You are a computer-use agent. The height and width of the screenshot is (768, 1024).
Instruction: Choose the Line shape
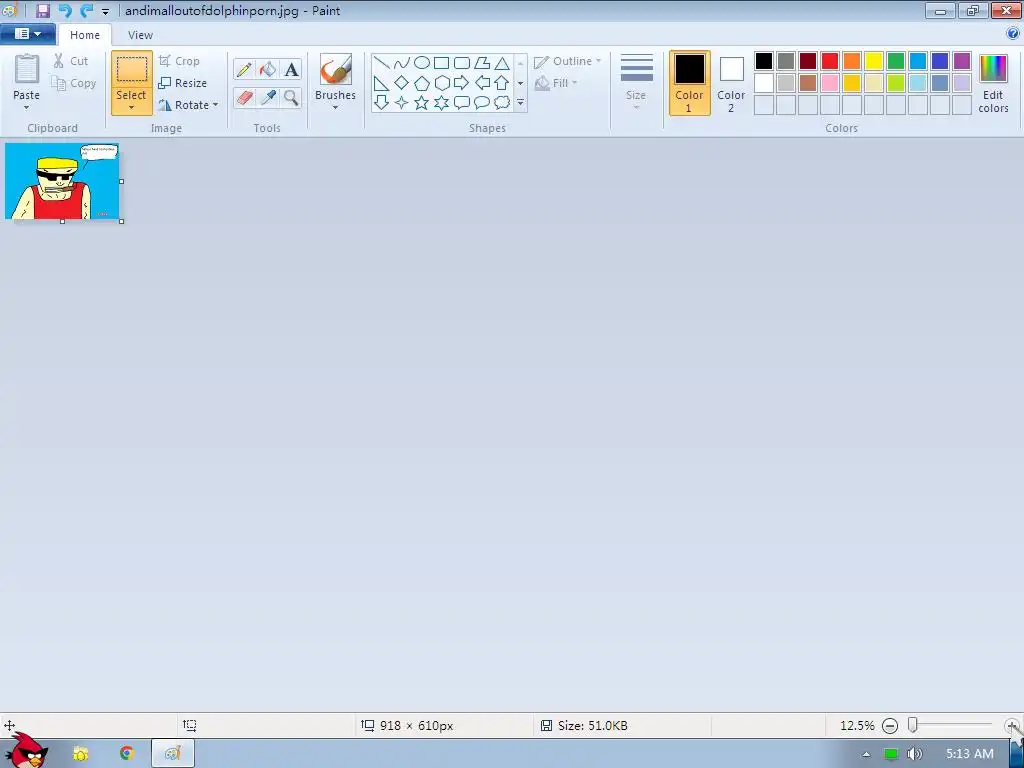tap(381, 63)
